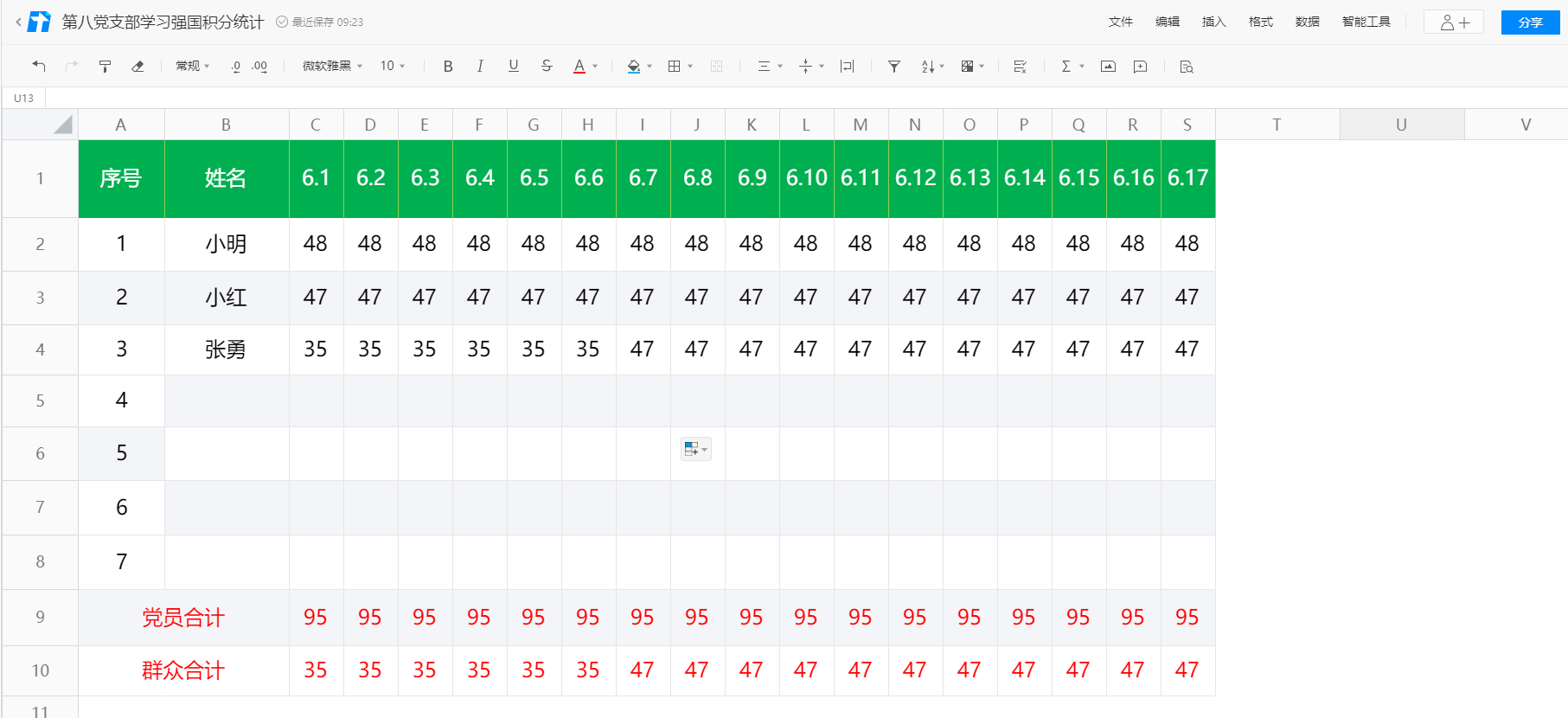Toggle bold formatting

tap(448, 66)
